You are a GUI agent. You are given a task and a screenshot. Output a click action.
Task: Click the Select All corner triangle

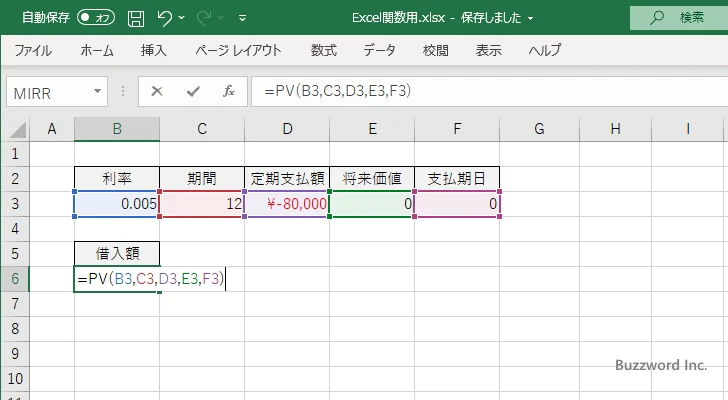pos(17,129)
